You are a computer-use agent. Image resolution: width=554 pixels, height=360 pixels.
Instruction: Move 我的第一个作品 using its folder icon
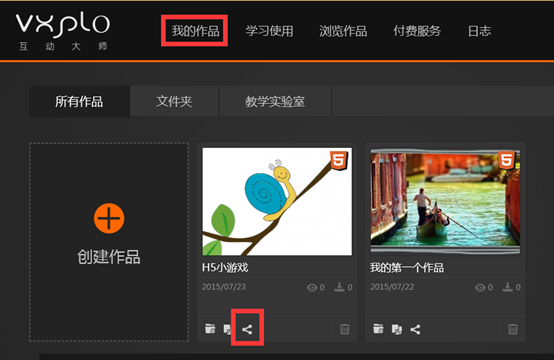coord(378,329)
